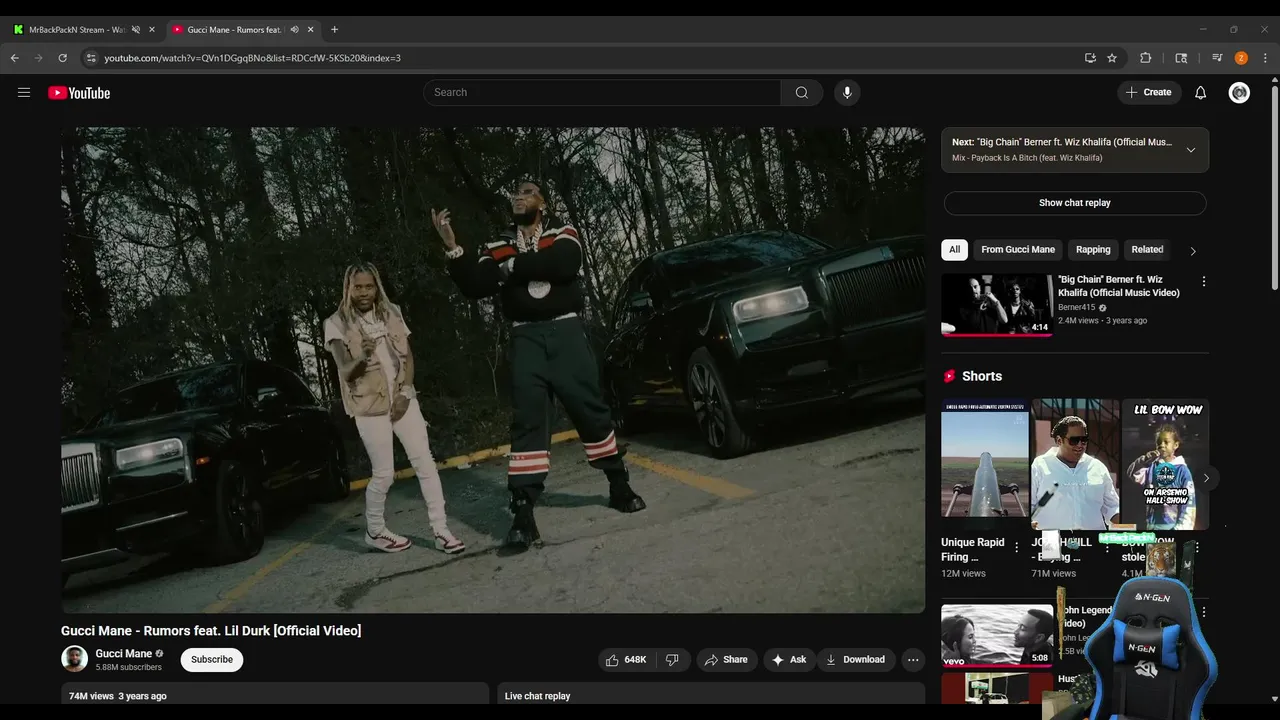Reload the page with the refresh icon
The width and height of the screenshot is (1280, 720).
(62, 58)
